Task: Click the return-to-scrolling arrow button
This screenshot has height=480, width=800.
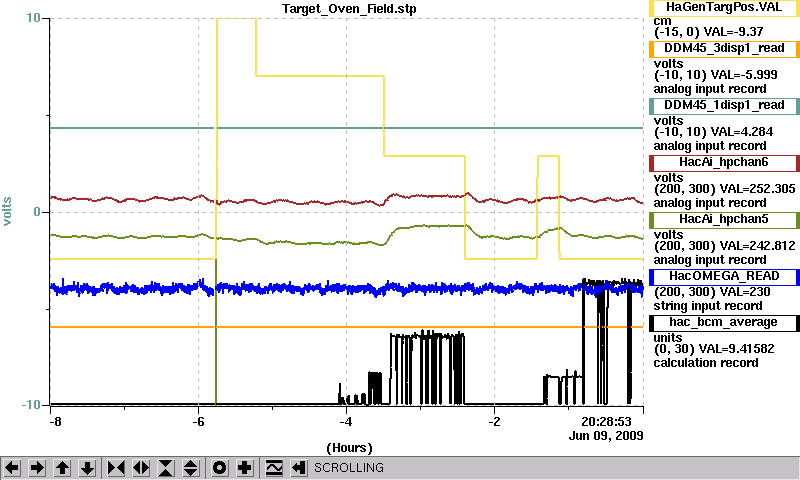Action: 299,468
